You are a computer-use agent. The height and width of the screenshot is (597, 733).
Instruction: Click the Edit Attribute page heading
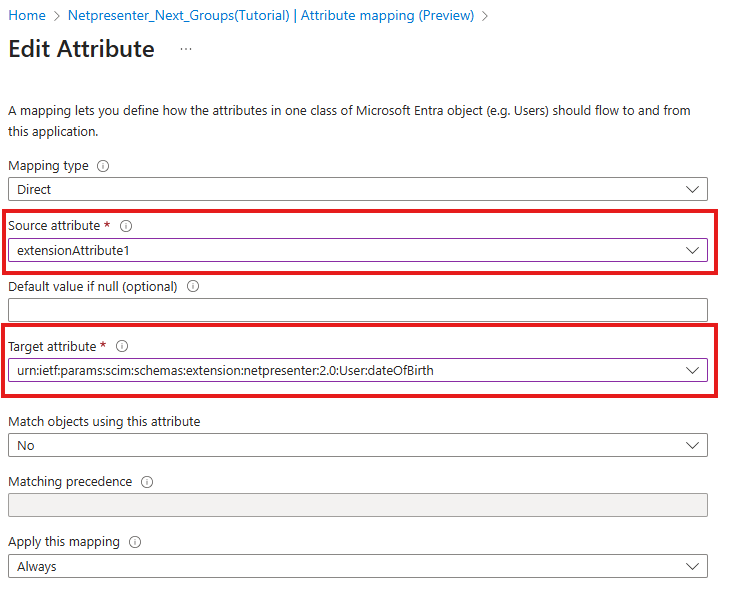[82, 49]
